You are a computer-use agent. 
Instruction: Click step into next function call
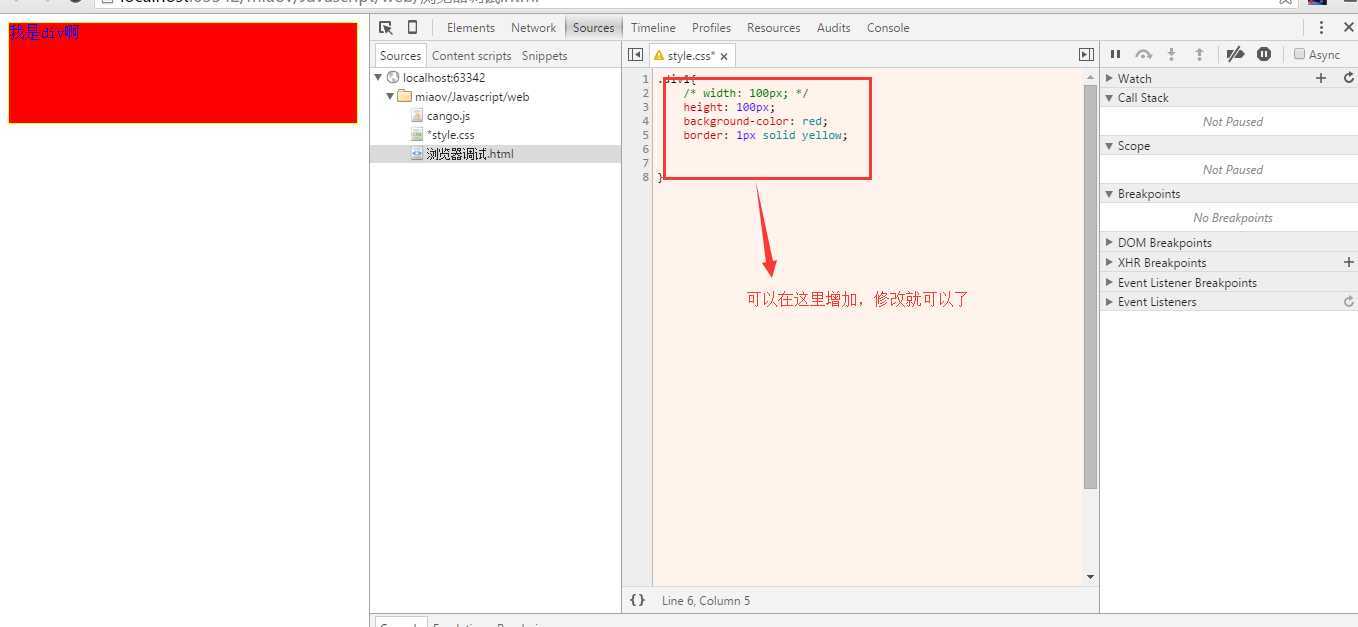[x=1171, y=54]
